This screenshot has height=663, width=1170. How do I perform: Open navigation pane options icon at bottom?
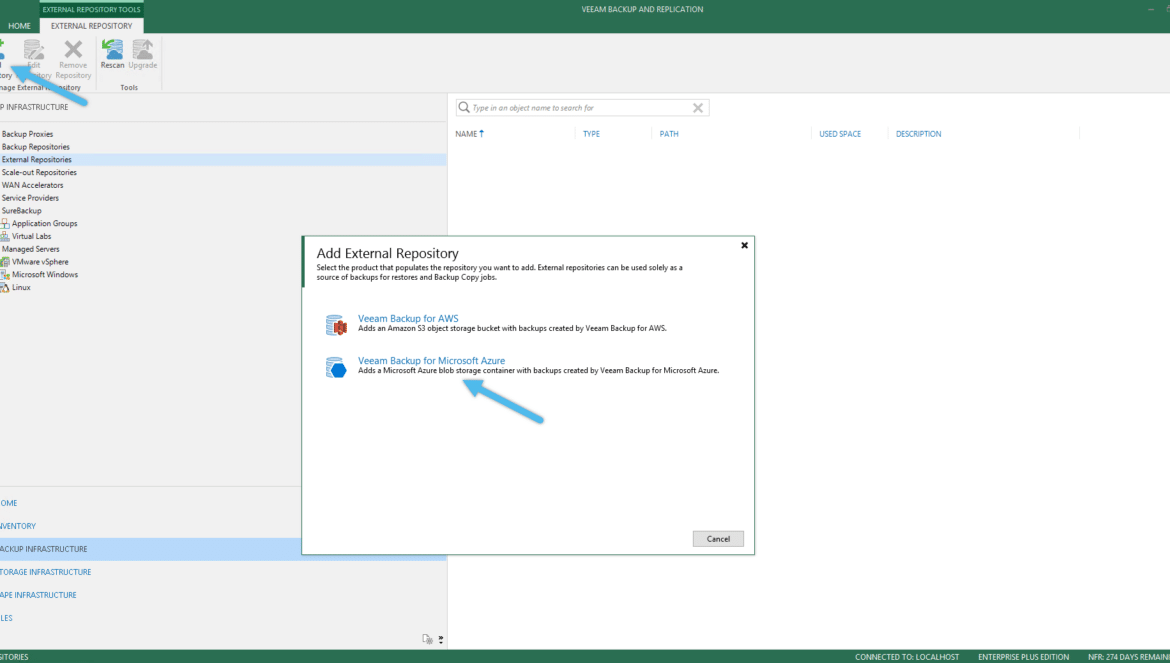[x=428, y=639]
